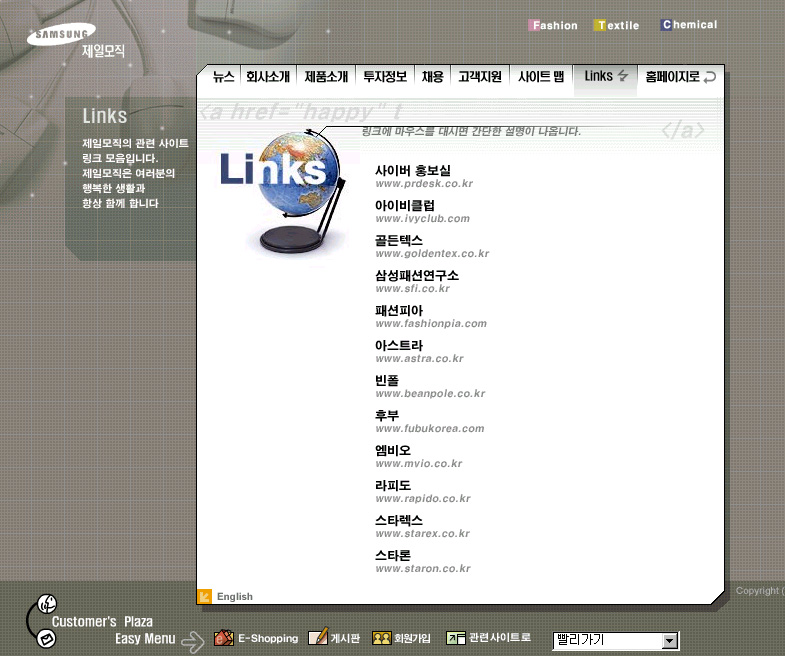
Task: Open the 라피도 link
Action: 392,486
